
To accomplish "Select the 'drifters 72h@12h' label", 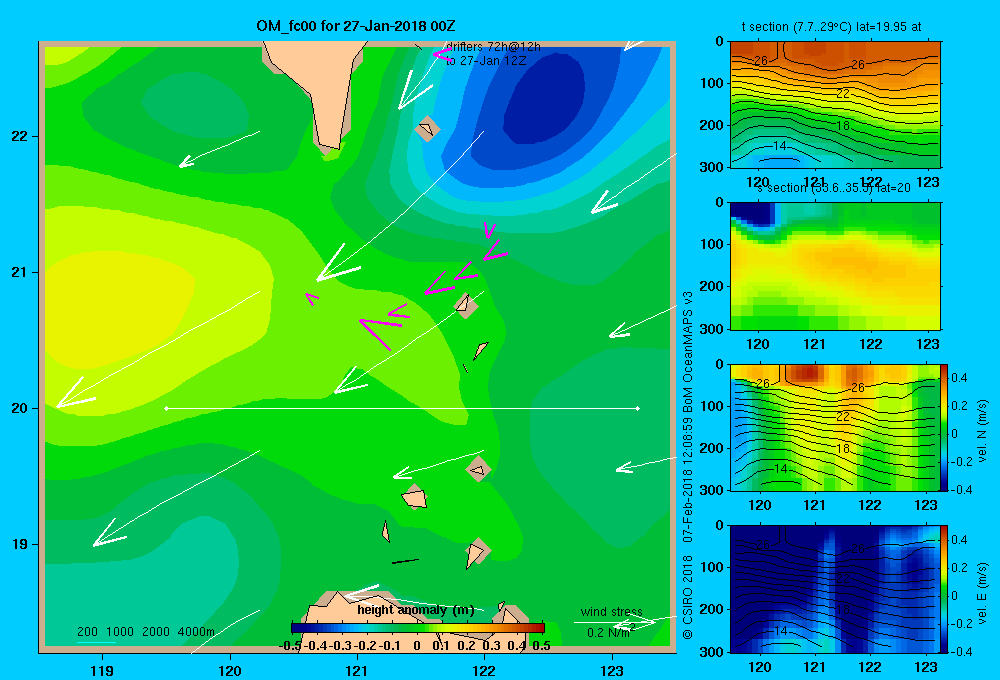I will click(x=494, y=47).
